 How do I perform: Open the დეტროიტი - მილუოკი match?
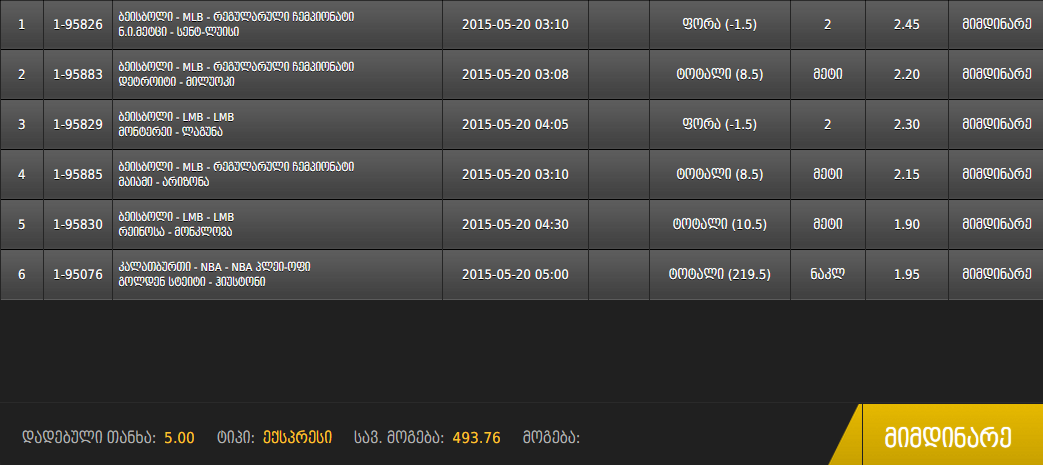click(176, 82)
